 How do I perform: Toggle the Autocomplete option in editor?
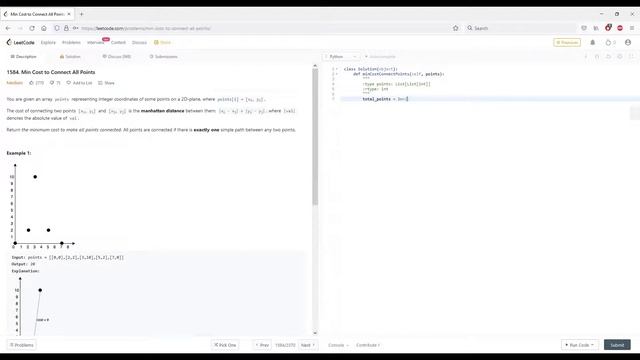point(380,57)
